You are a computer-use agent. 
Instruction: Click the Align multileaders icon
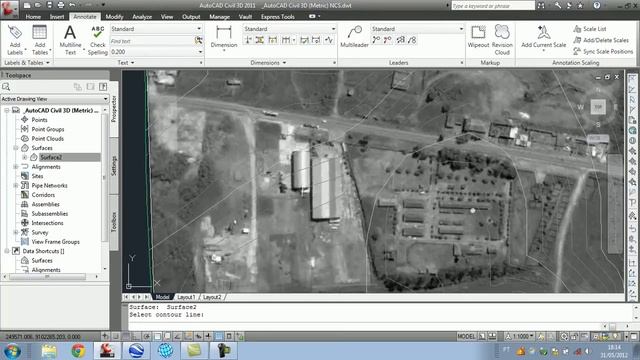click(400, 40)
